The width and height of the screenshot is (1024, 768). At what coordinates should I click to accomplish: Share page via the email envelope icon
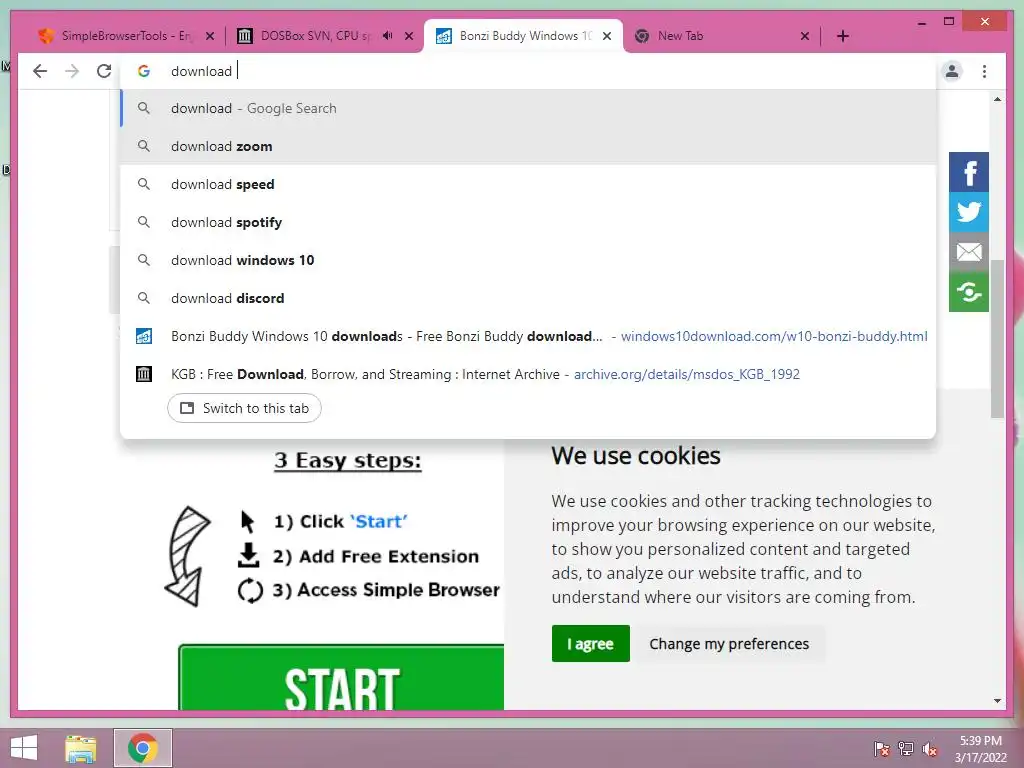click(968, 252)
